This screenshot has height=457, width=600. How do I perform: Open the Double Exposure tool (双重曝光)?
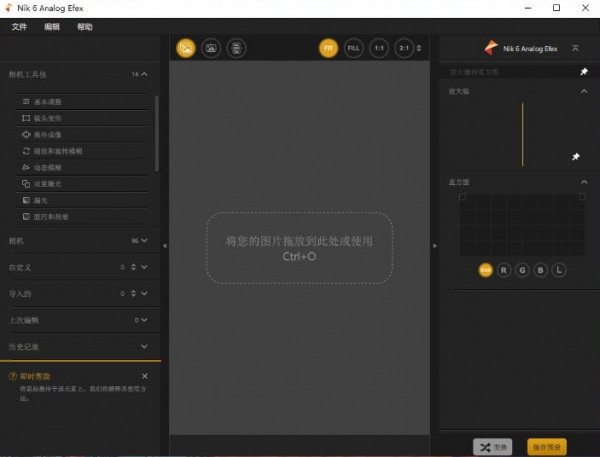coord(82,184)
